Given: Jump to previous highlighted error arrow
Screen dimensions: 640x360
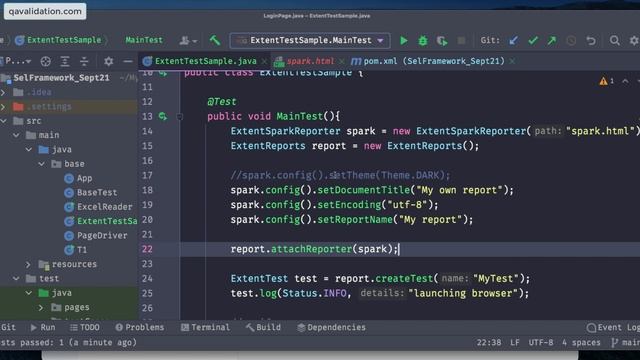Looking at the screenshot, I should click(x=625, y=81).
